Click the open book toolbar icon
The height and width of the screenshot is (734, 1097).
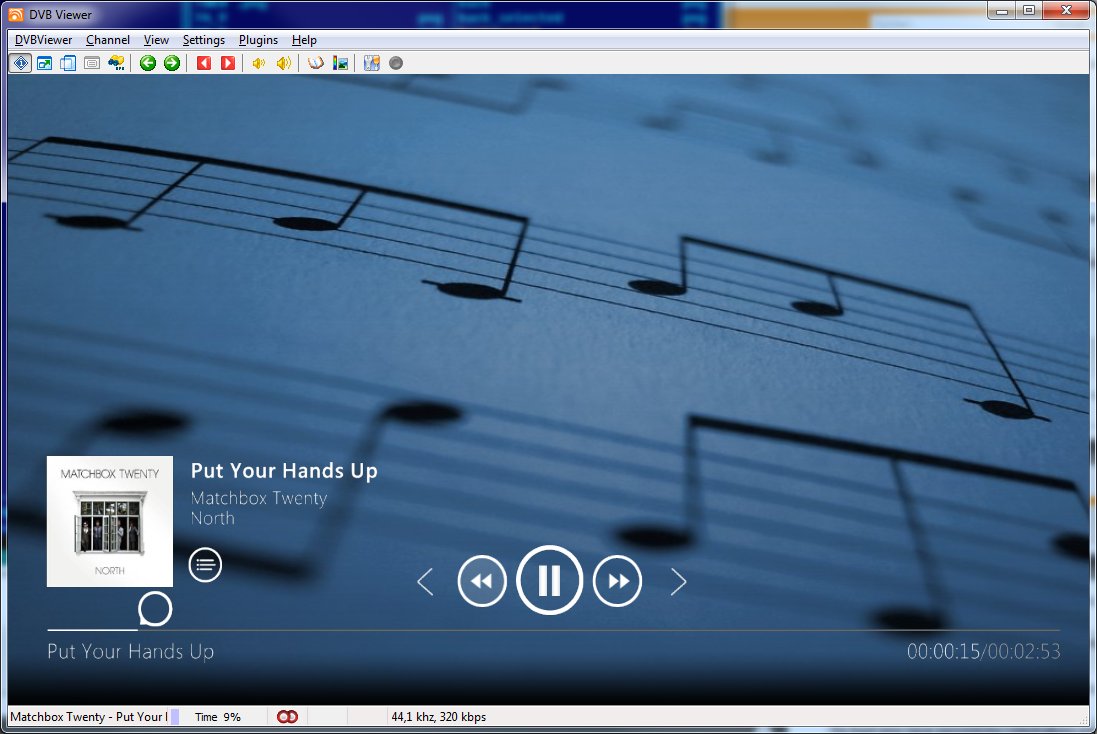point(316,64)
